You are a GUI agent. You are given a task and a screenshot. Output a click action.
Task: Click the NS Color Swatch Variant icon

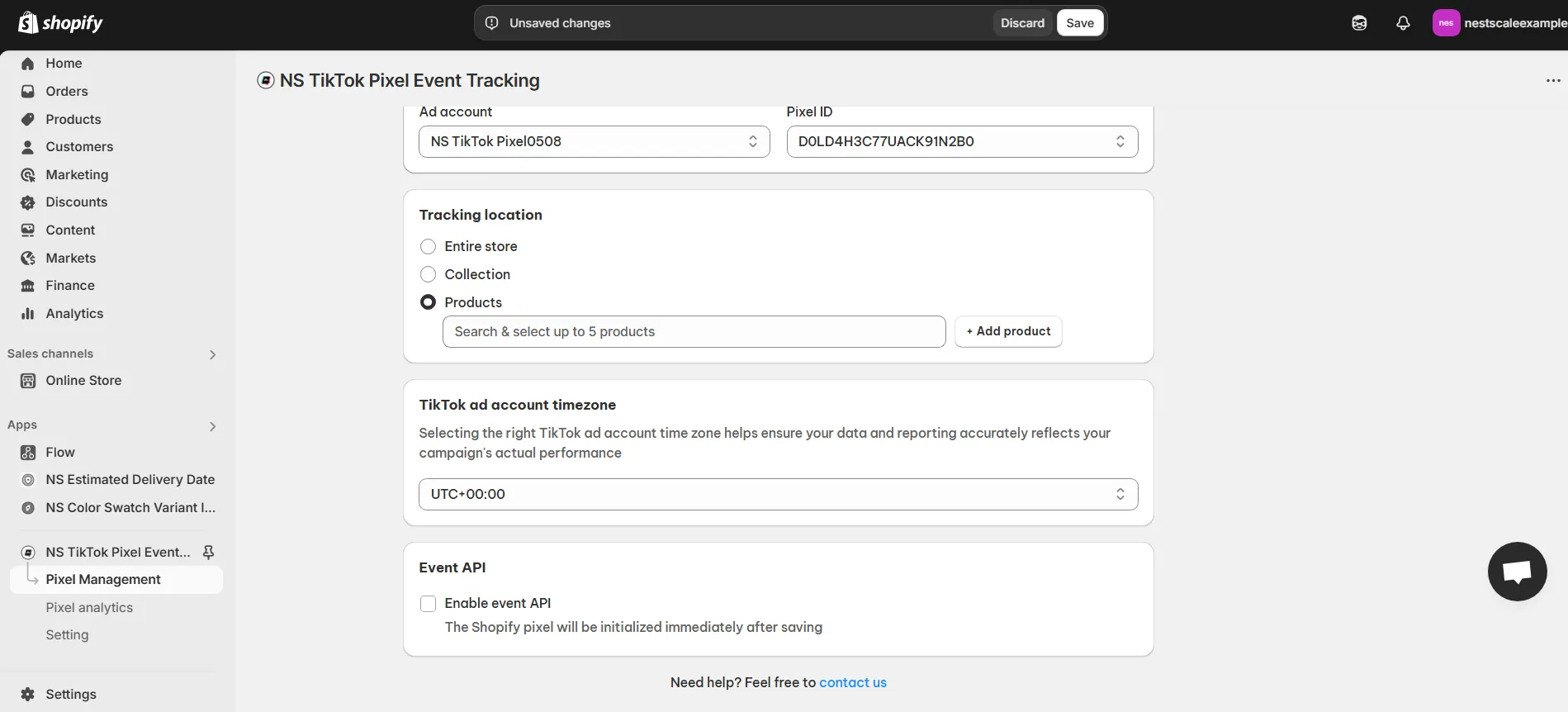[28, 508]
